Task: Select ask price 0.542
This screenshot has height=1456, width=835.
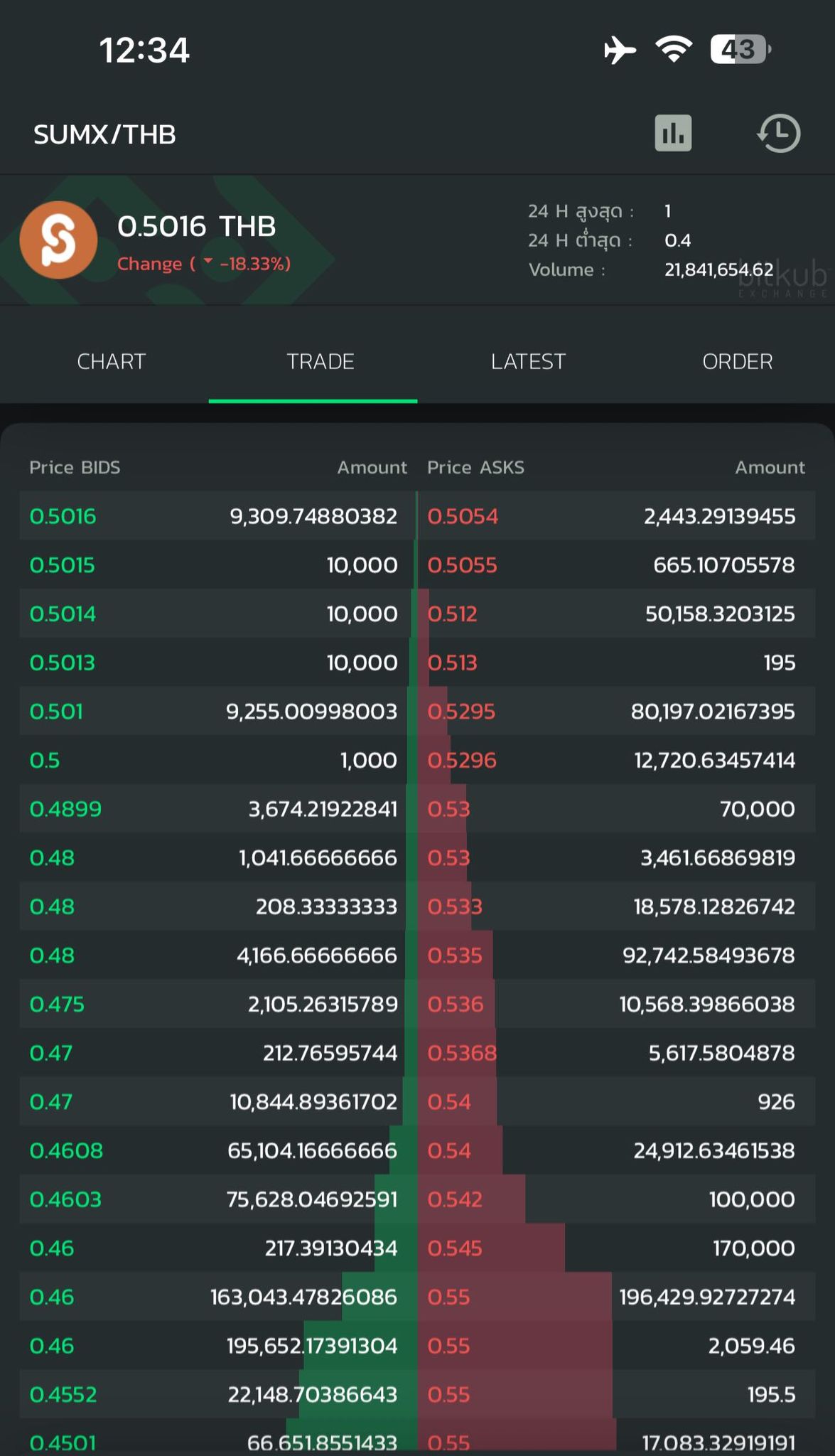Action: coord(455,1199)
